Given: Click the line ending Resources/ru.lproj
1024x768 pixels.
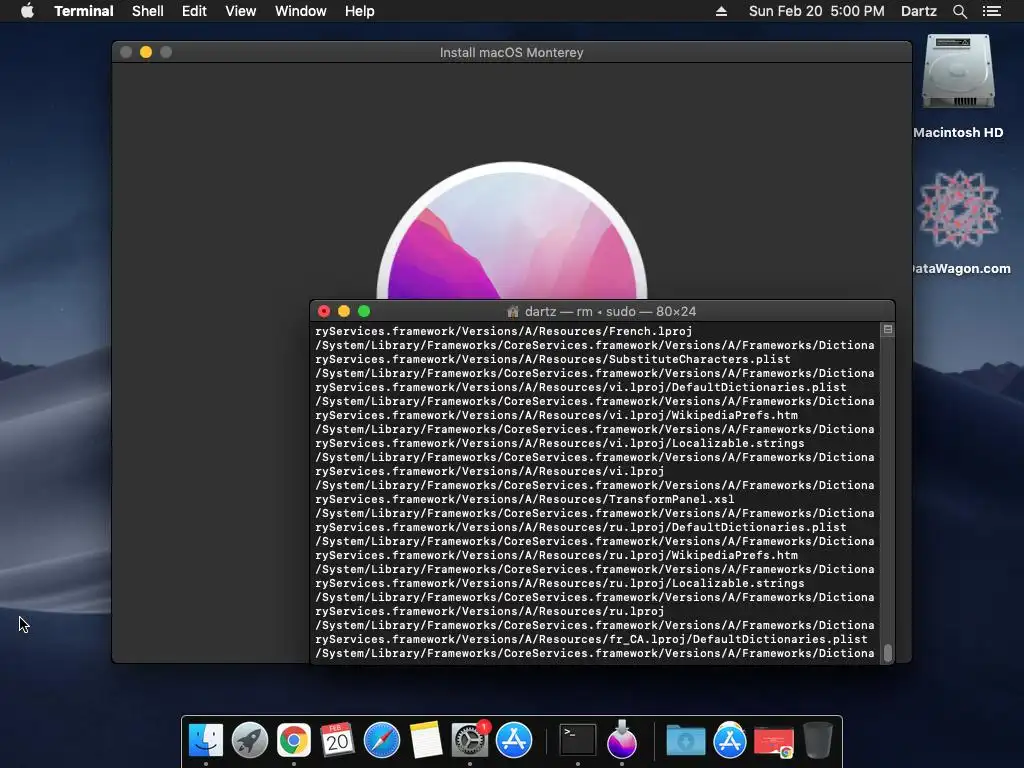Looking at the screenshot, I should 489,612.
